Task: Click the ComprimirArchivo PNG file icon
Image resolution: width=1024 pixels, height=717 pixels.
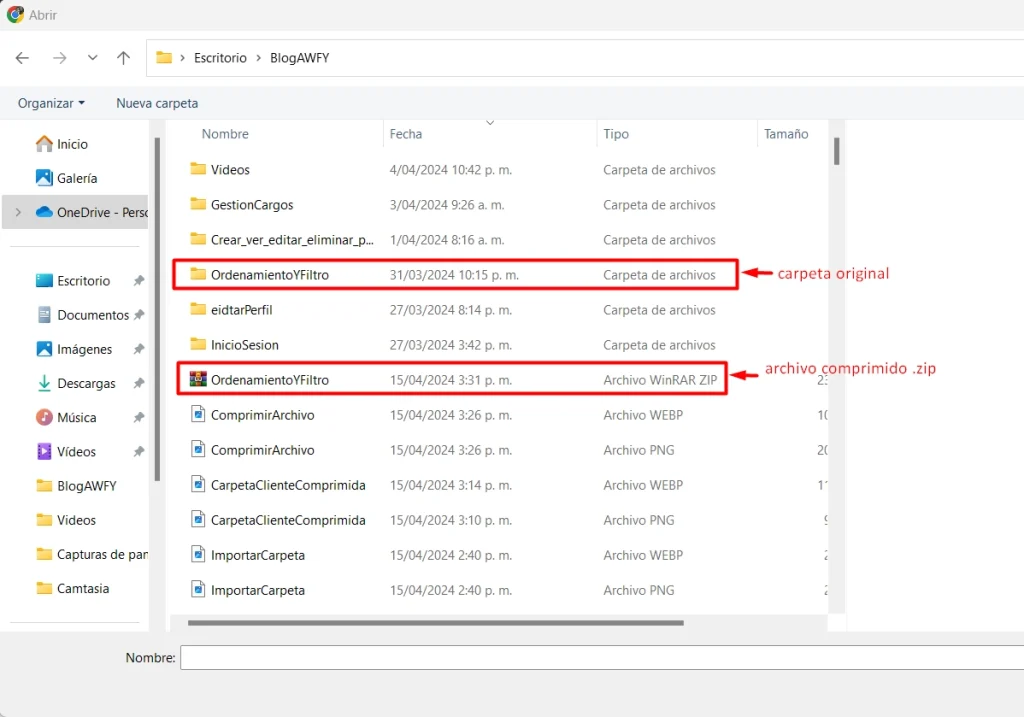Action: pos(198,449)
